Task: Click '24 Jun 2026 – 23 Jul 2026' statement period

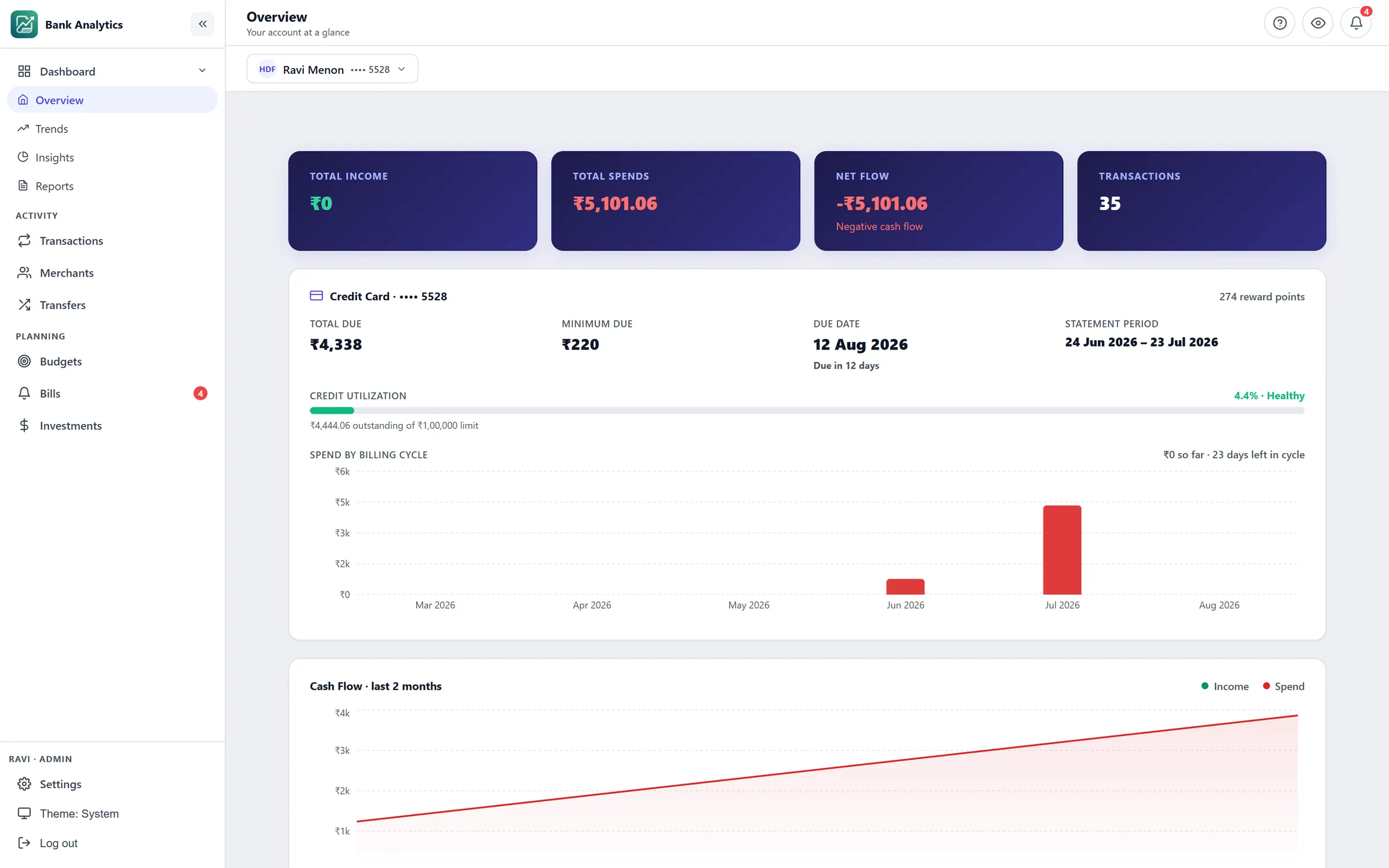Action: click(1141, 342)
